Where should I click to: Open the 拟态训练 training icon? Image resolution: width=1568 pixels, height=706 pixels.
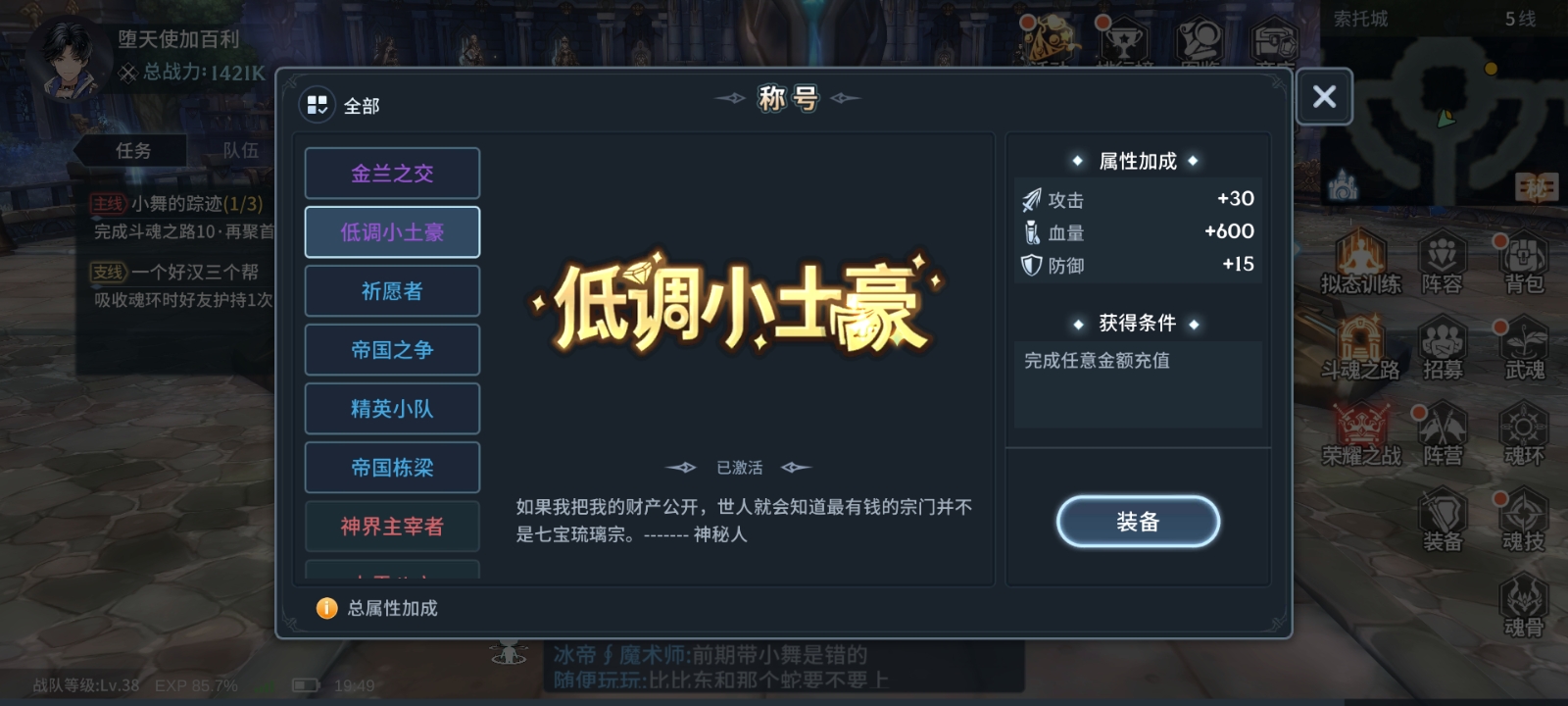click(x=1360, y=263)
